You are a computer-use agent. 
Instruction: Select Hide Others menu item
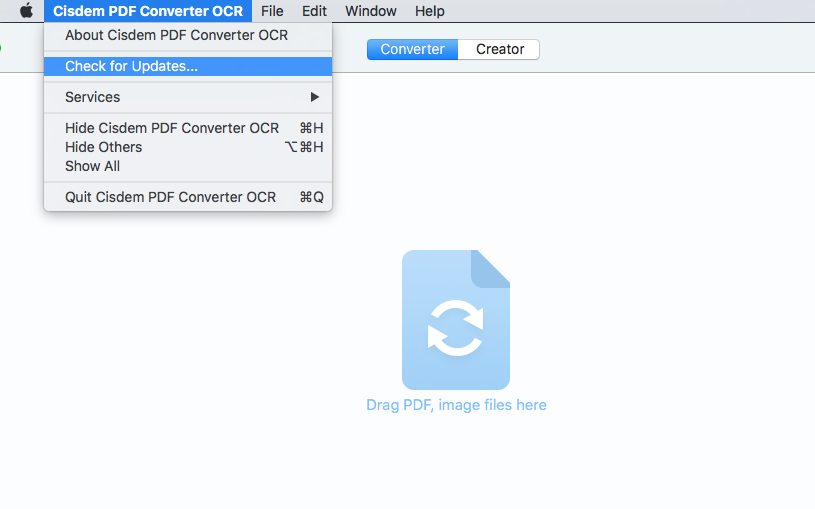[188, 147]
